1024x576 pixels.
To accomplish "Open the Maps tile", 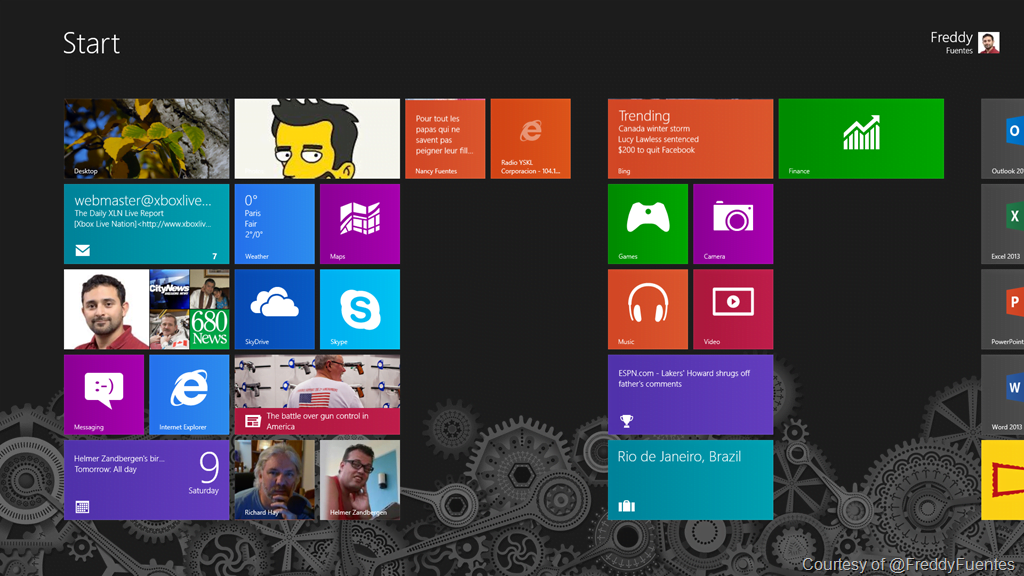I will click(x=359, y=223).
